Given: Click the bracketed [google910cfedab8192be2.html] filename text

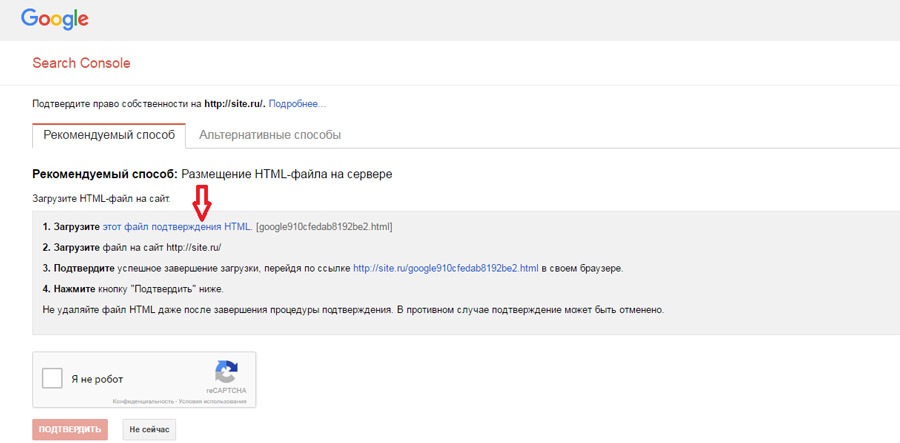Looking at the screenshot, I should [324, 227].
